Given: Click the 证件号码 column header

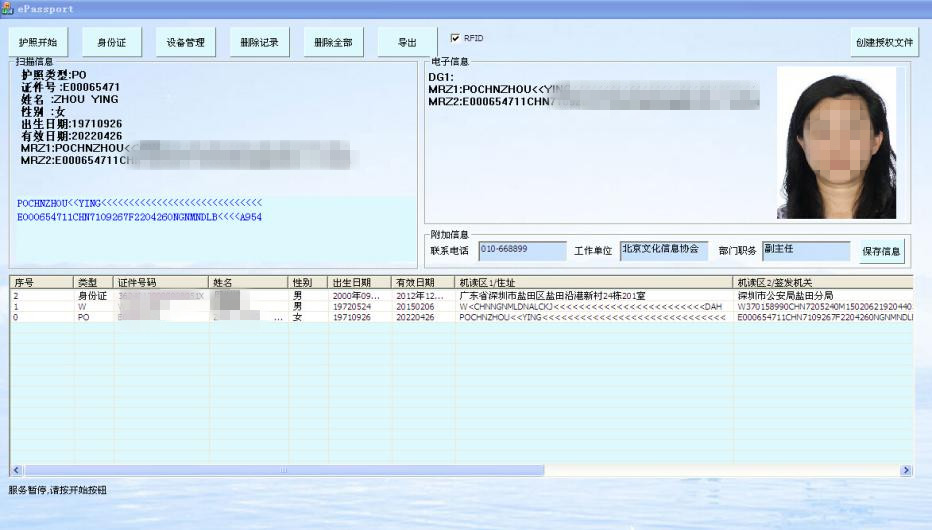Looking at the screenshot, I should (160, 283).
